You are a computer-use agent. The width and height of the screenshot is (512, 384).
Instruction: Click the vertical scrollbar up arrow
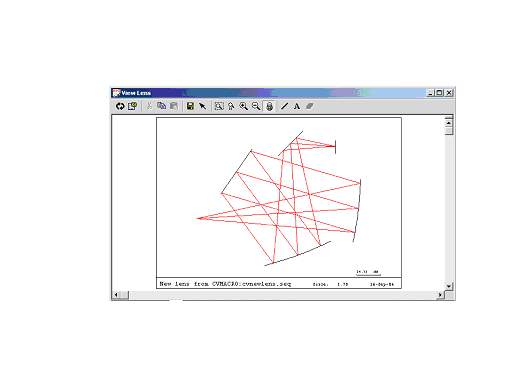click(x=449, y=123)
